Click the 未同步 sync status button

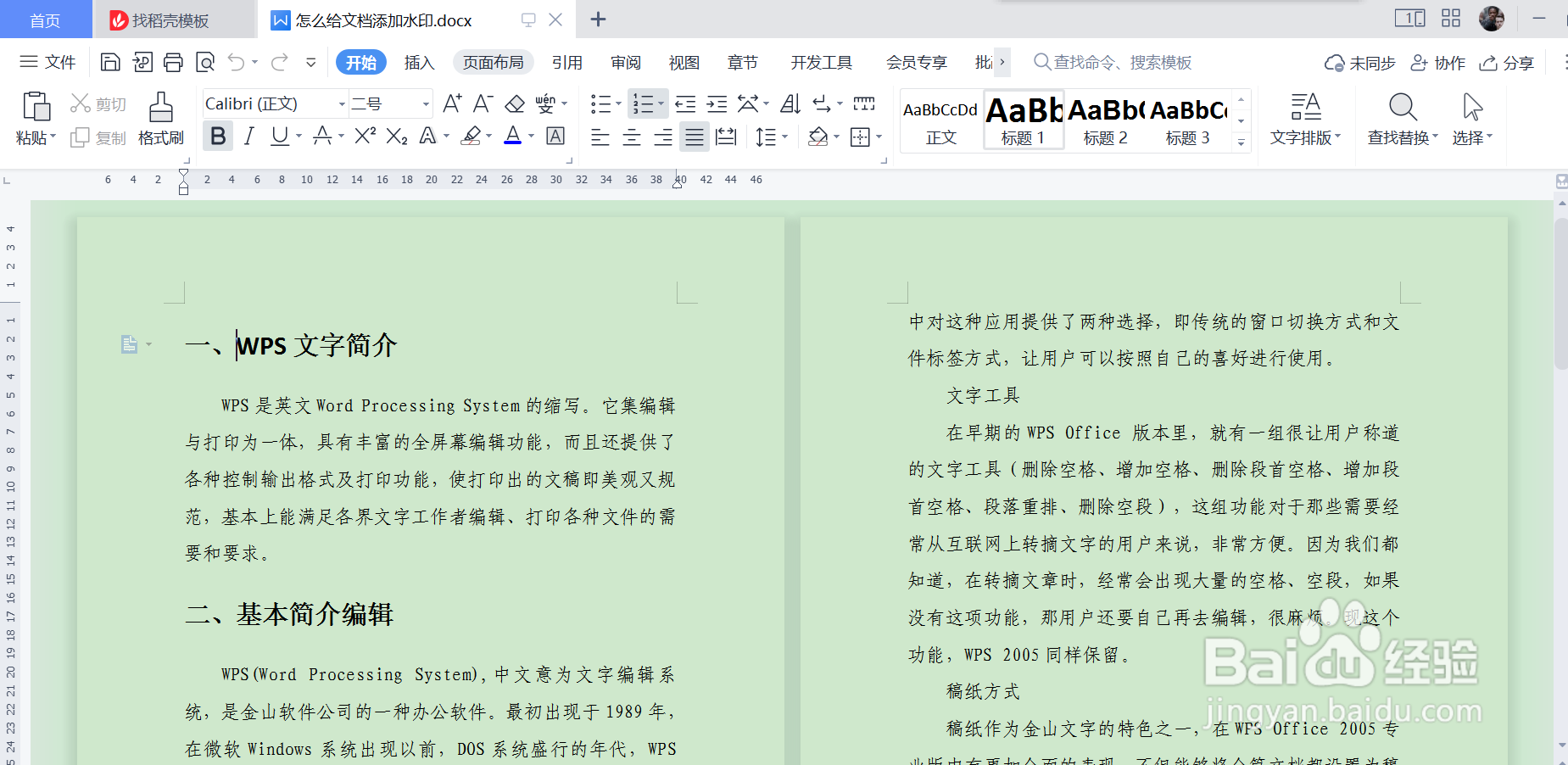pos(1360,63)
